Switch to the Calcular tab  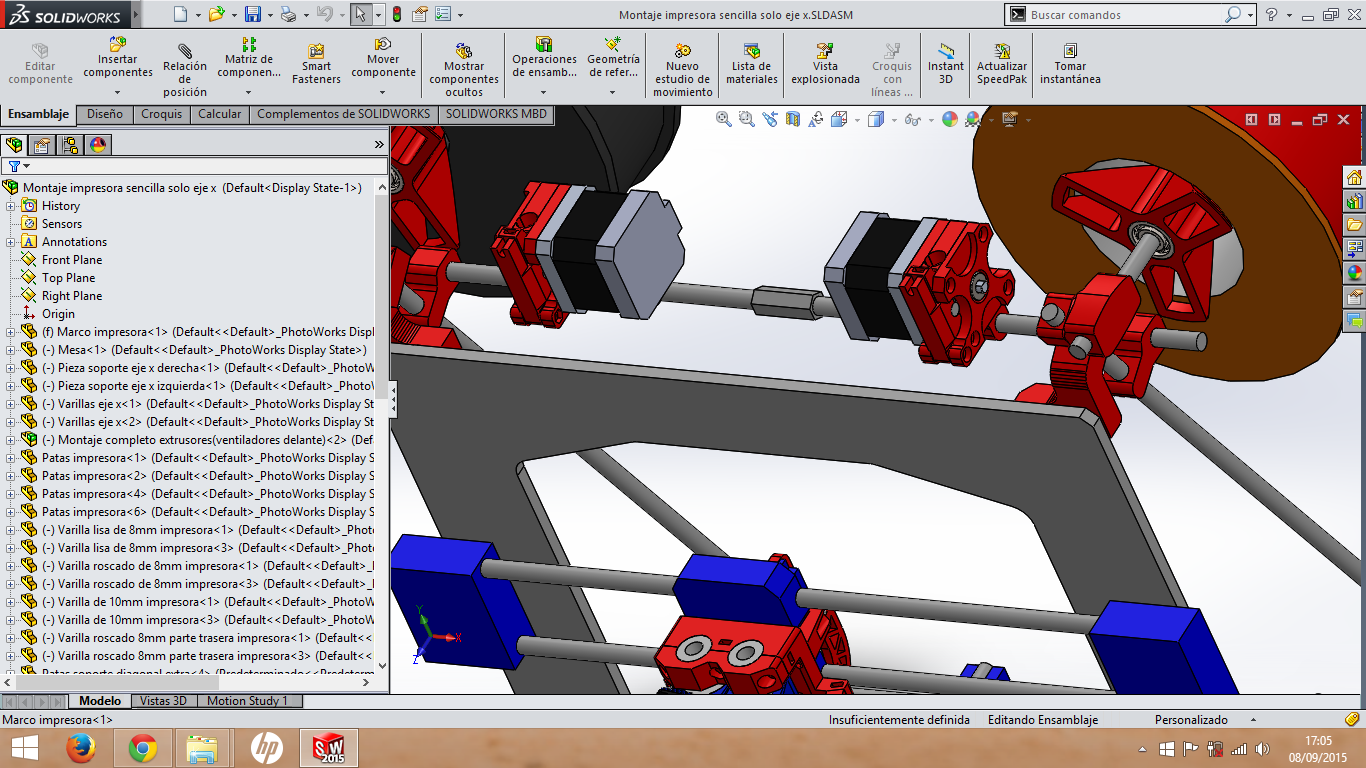(220, 114)
